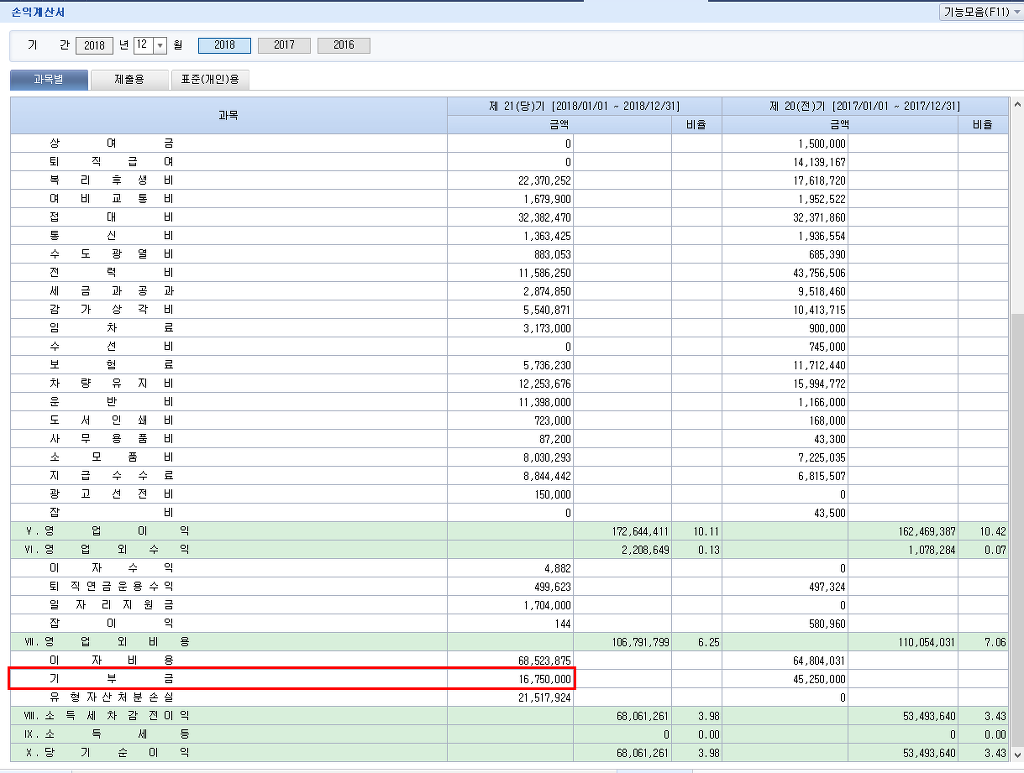Switch to the 제출용 tab

[129, 80]
